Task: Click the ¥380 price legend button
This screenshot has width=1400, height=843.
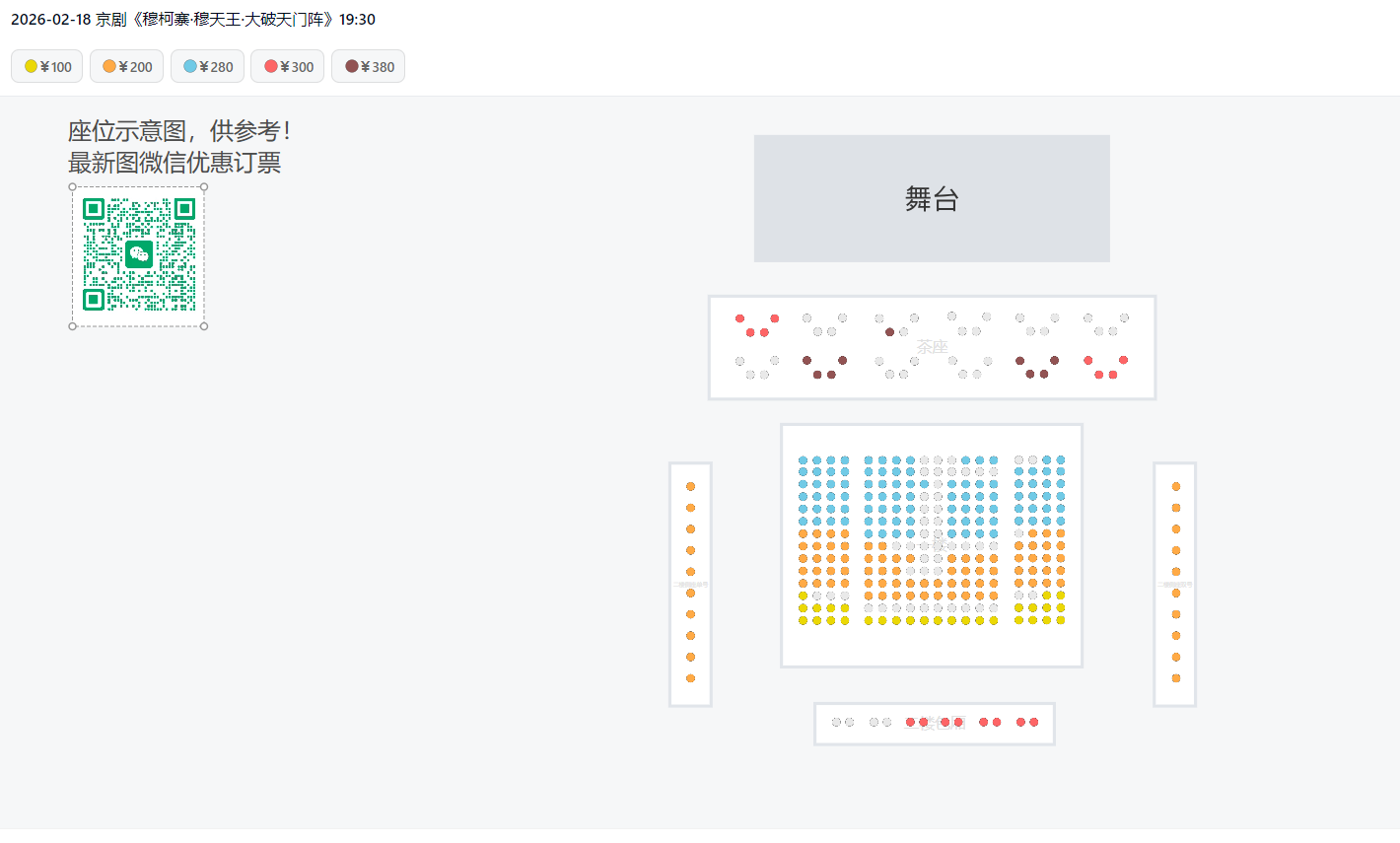Action: tap(369, 67)
